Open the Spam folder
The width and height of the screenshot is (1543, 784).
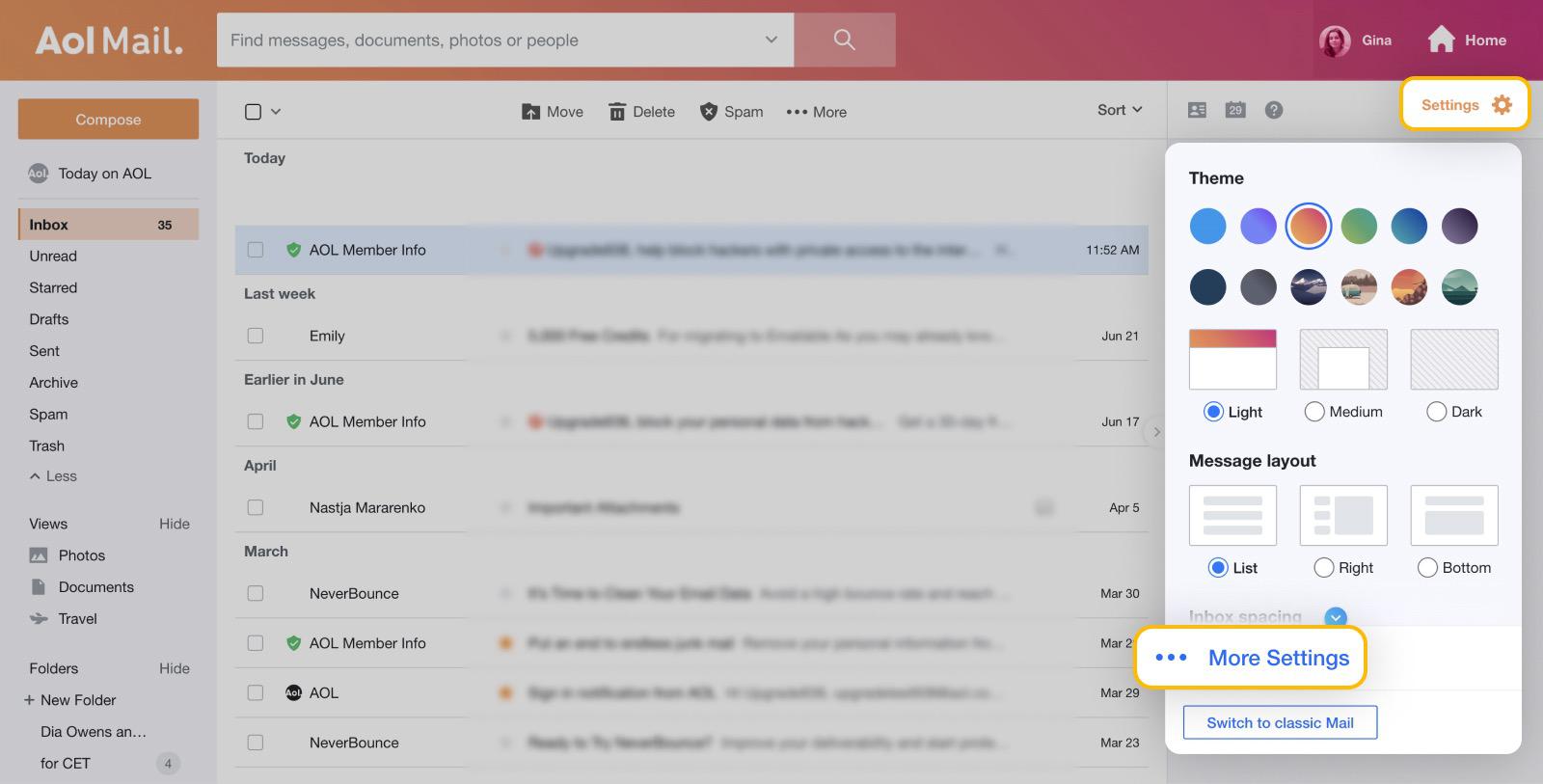(48, 415)
